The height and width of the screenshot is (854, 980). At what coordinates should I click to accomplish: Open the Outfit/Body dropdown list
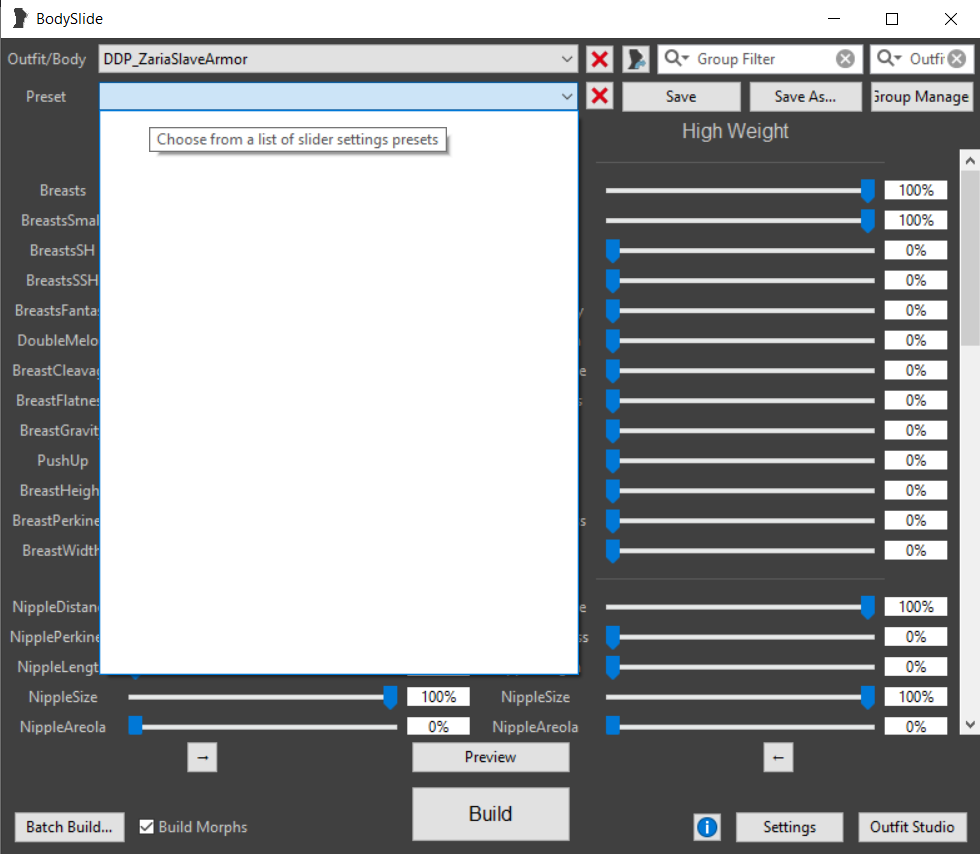click(567, 59)
